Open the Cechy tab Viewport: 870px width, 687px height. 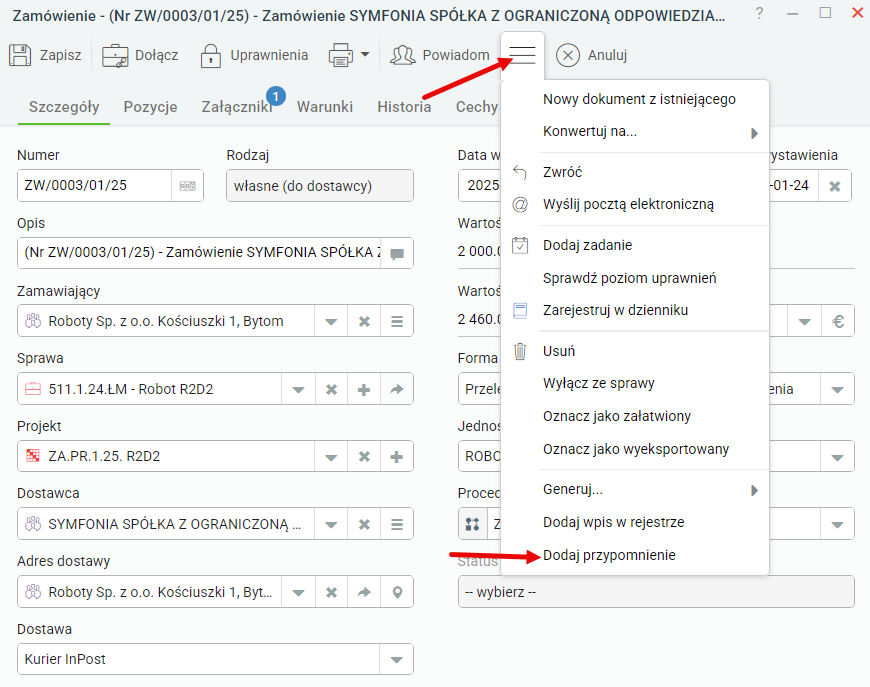click(477, 107)
